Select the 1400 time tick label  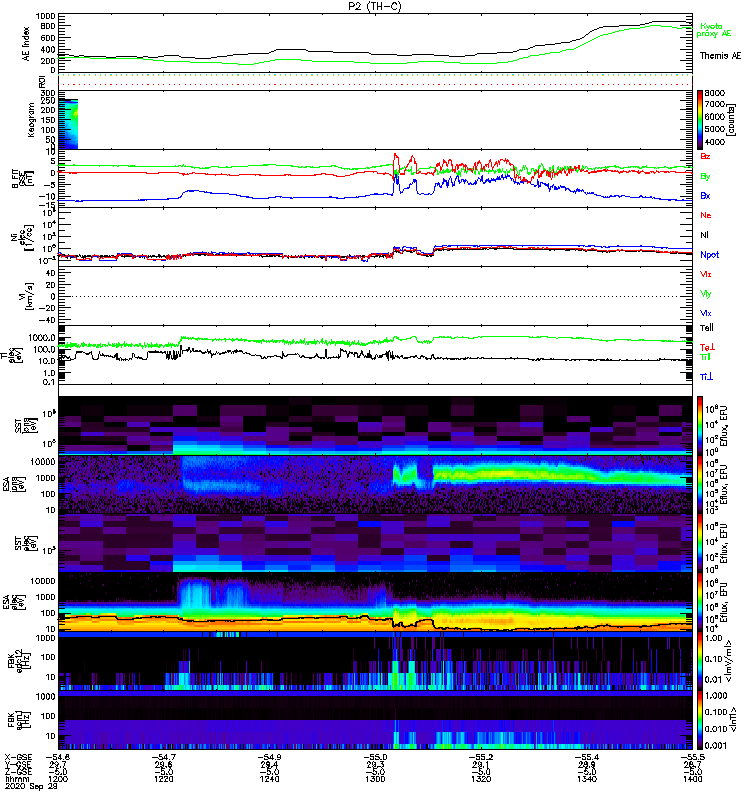692,779
